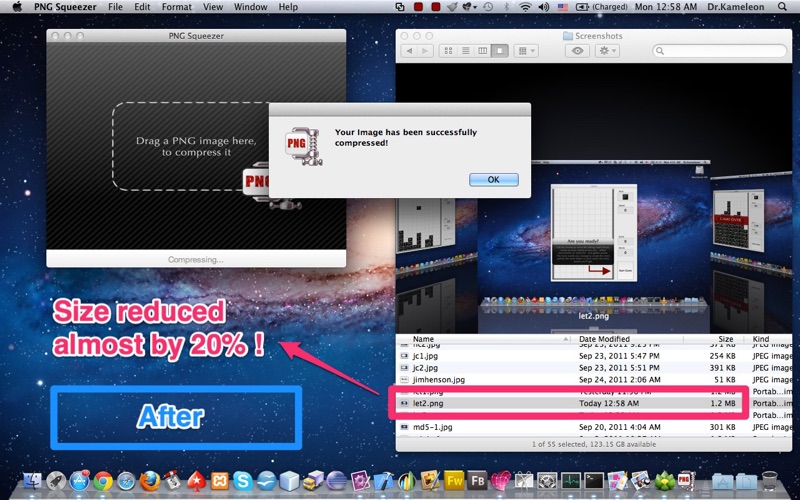Click the Time Machine menu bar icon

point(488,7)
